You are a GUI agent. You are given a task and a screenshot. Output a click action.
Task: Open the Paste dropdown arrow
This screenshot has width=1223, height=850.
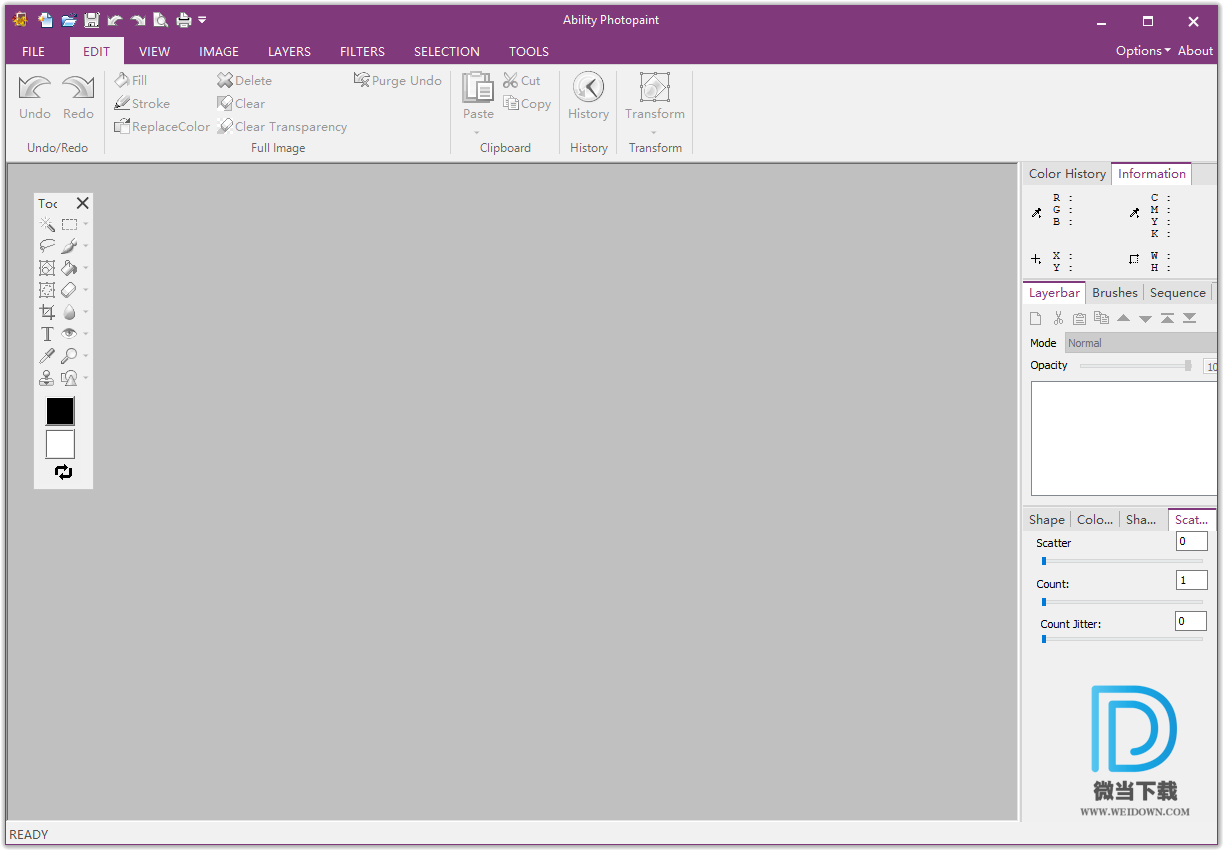477,132
